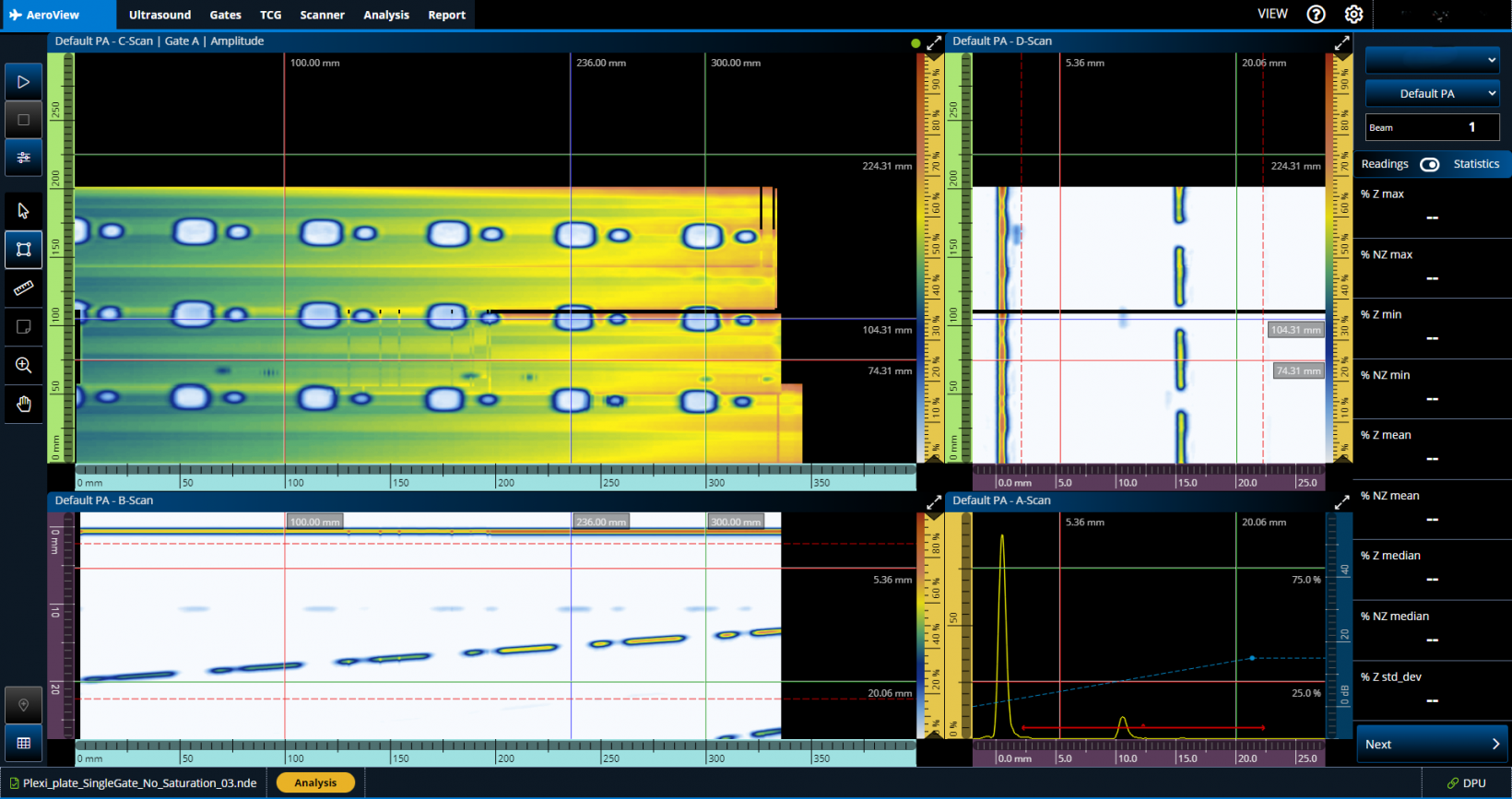Choose the sticky note annotation tool

(x=24, y=327)
